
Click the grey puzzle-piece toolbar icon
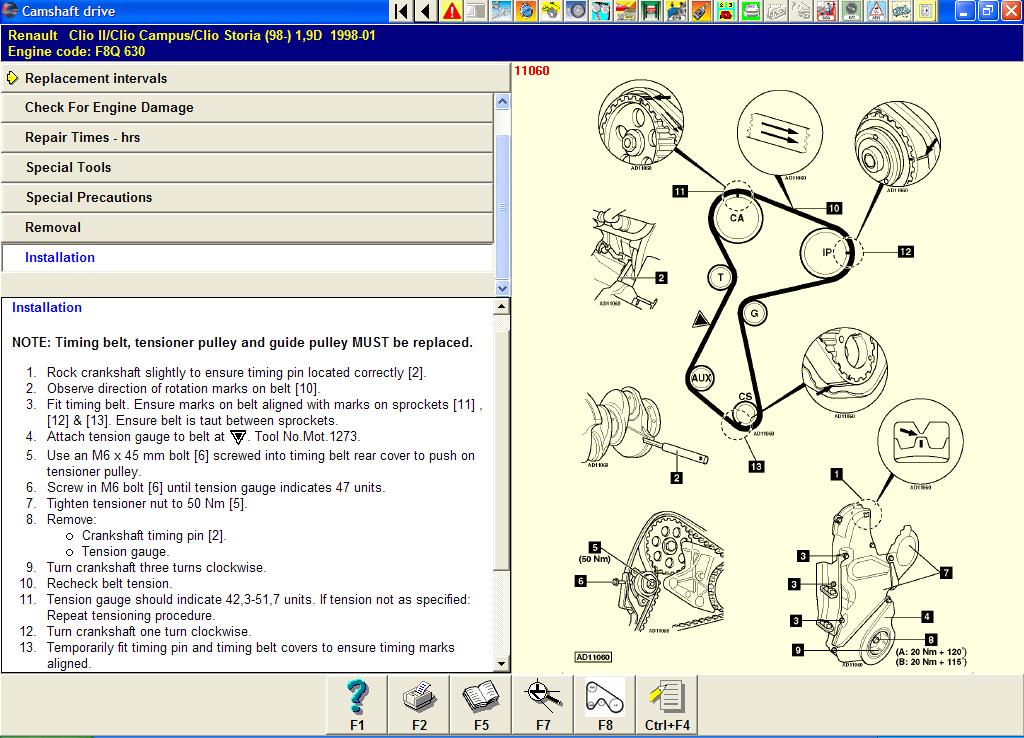coord(775,11)
